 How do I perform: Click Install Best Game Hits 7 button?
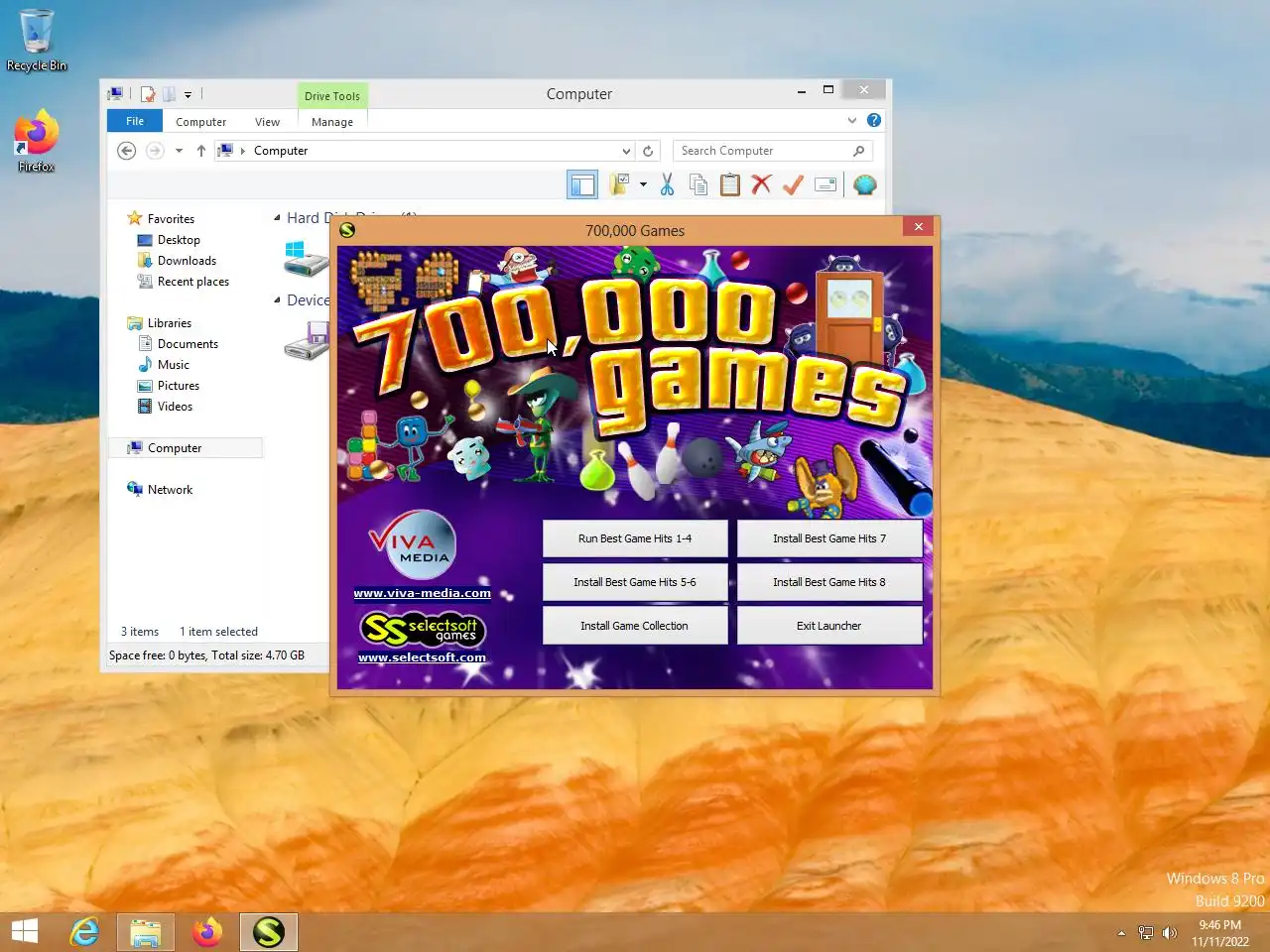(829, 538)
